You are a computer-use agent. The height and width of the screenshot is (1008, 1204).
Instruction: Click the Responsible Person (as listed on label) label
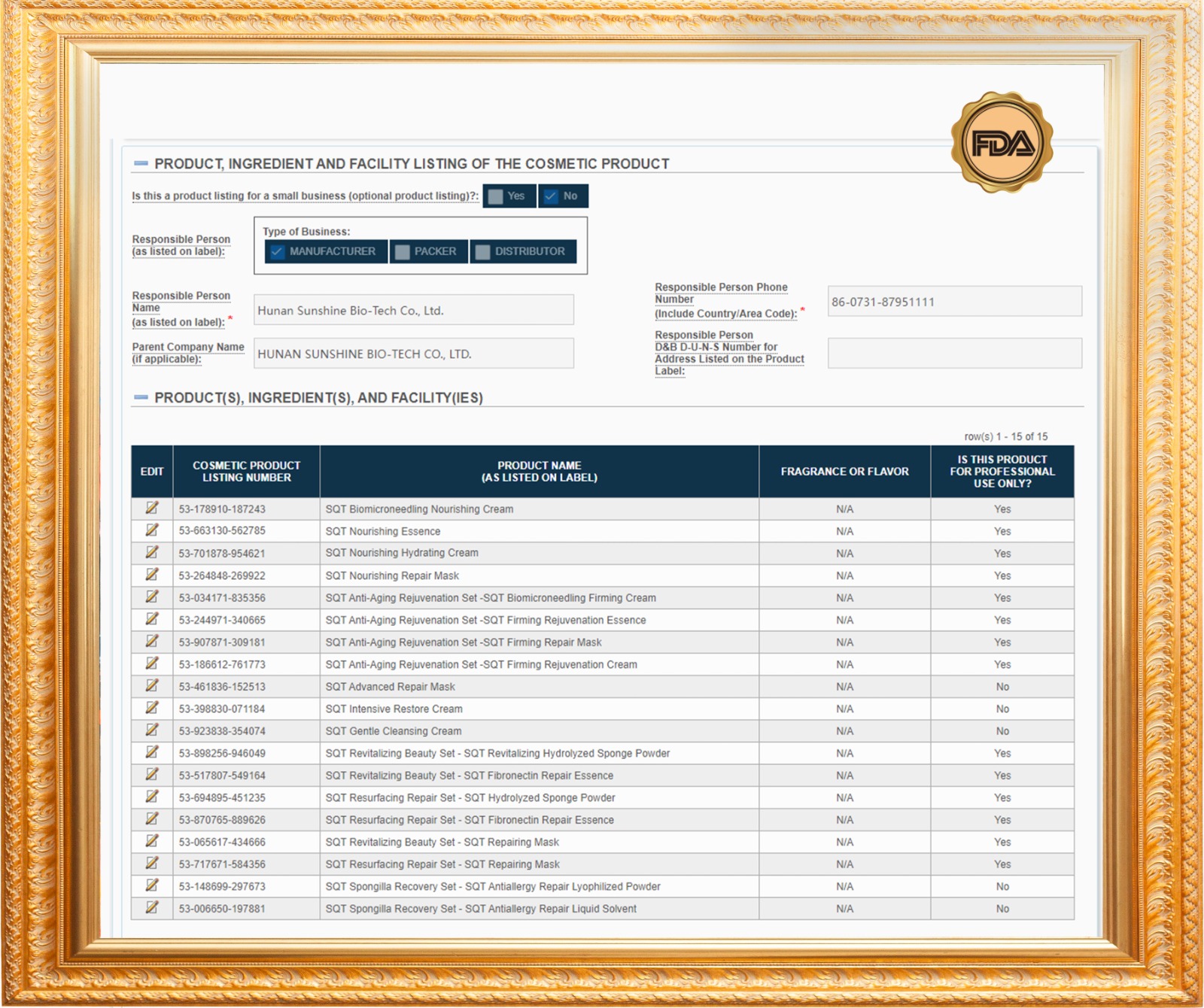(181, 245)
